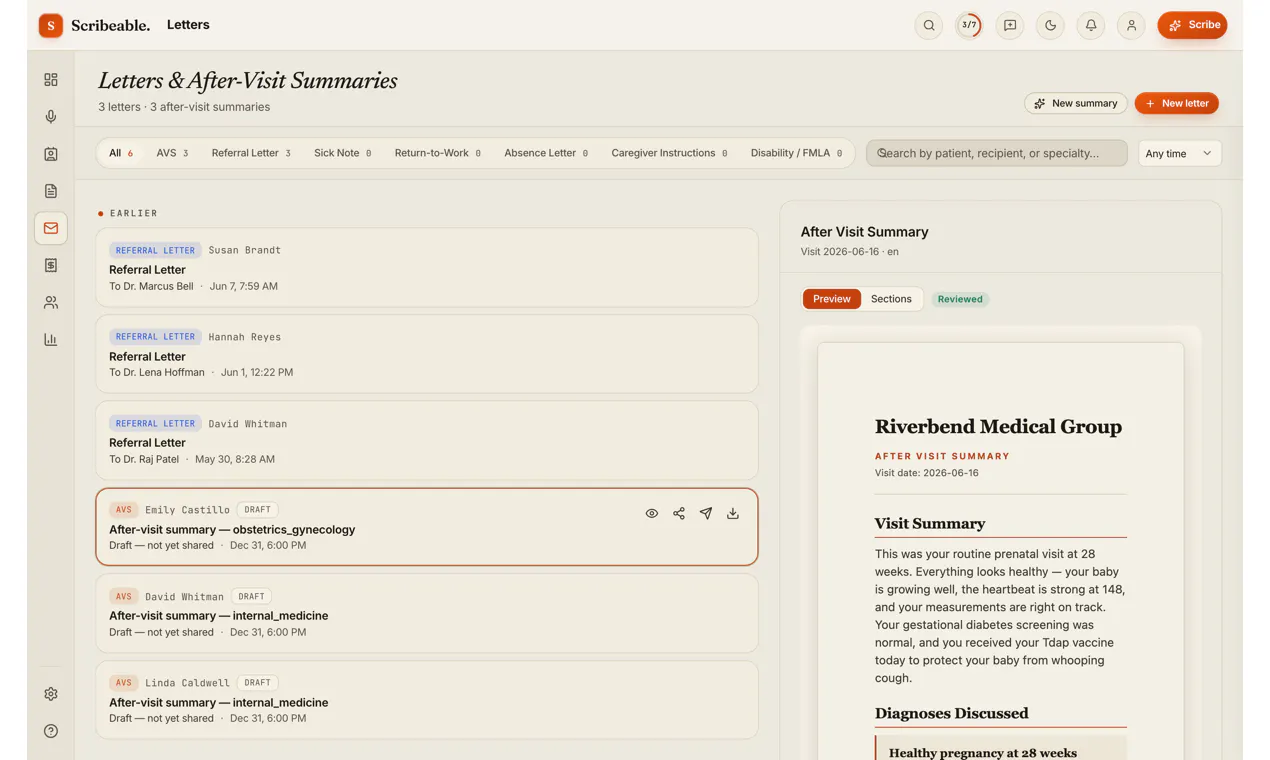This screenshot has width=1270, height=760.
Task: Filter by the Caregiver Instructions tab
Action: [669, 153]
